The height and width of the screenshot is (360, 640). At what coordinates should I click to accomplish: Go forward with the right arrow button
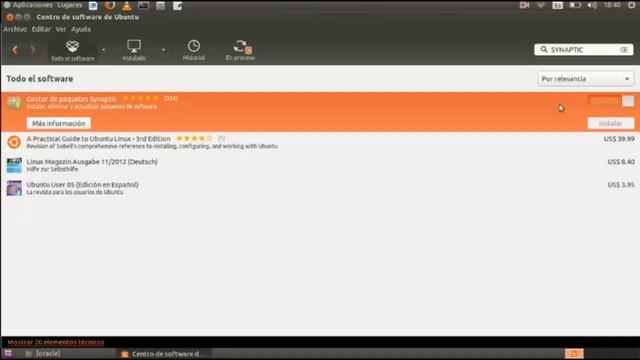pos(32,50)
